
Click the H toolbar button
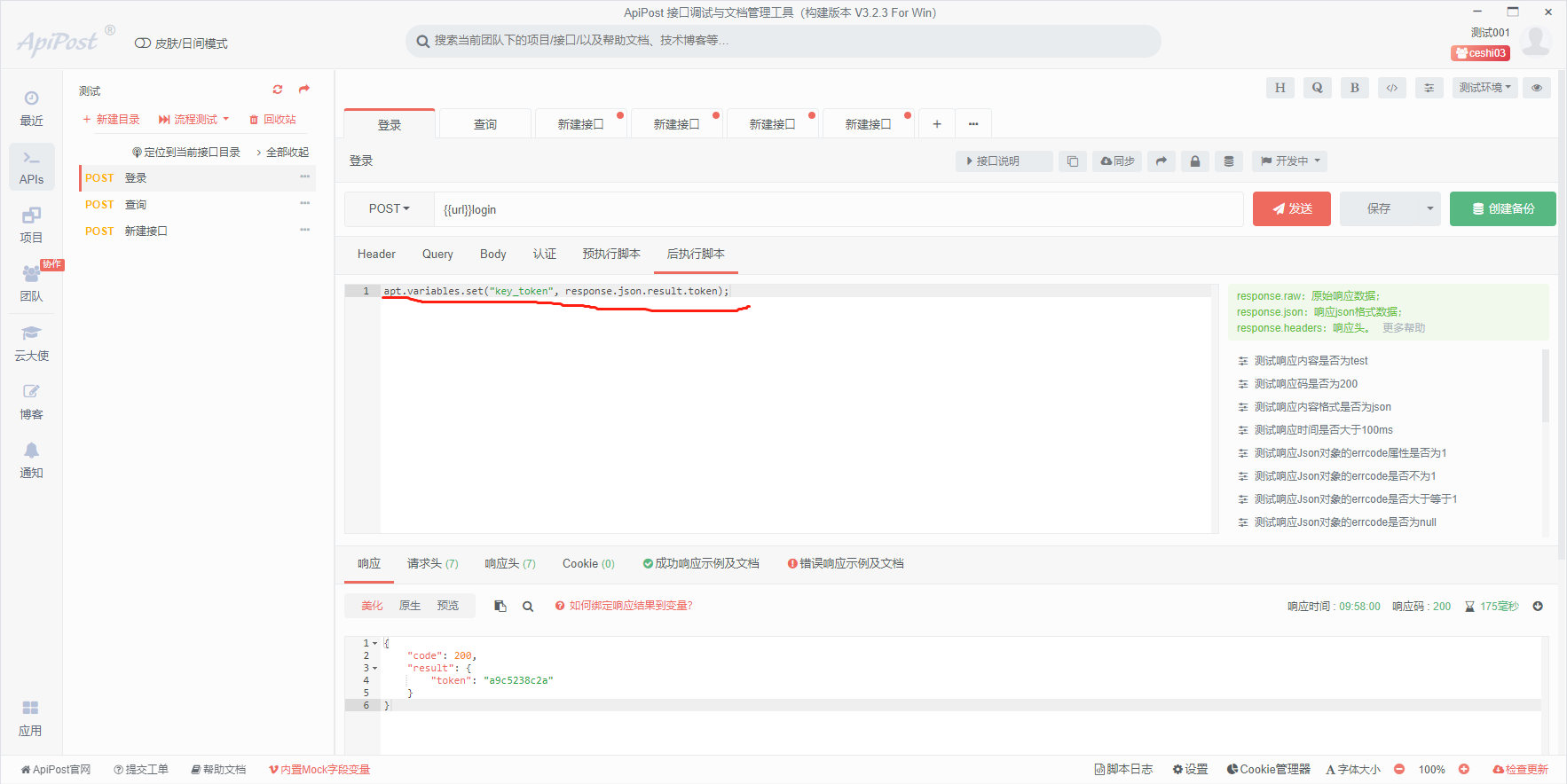(x=1280, y=88)
